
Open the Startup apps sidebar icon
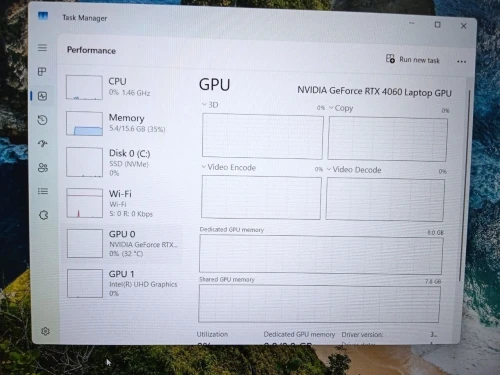point(43,144)
